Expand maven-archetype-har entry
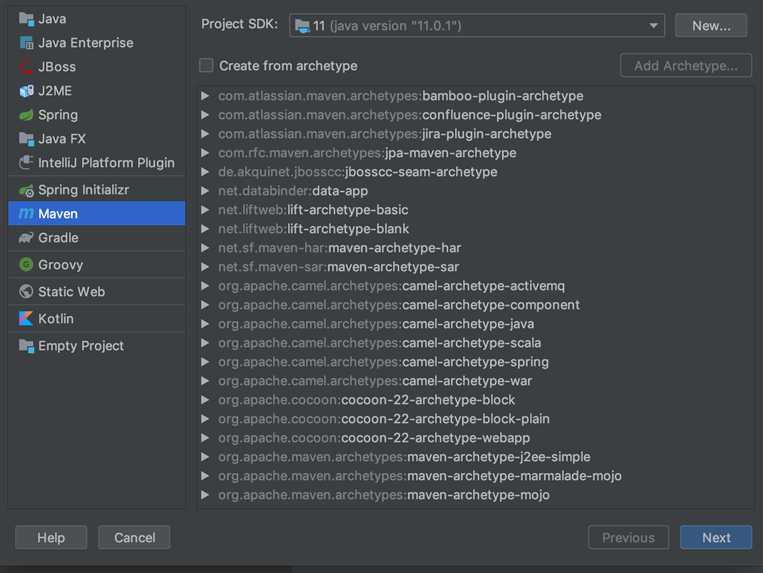The image size is (763, 573). (x=205, y=248)
